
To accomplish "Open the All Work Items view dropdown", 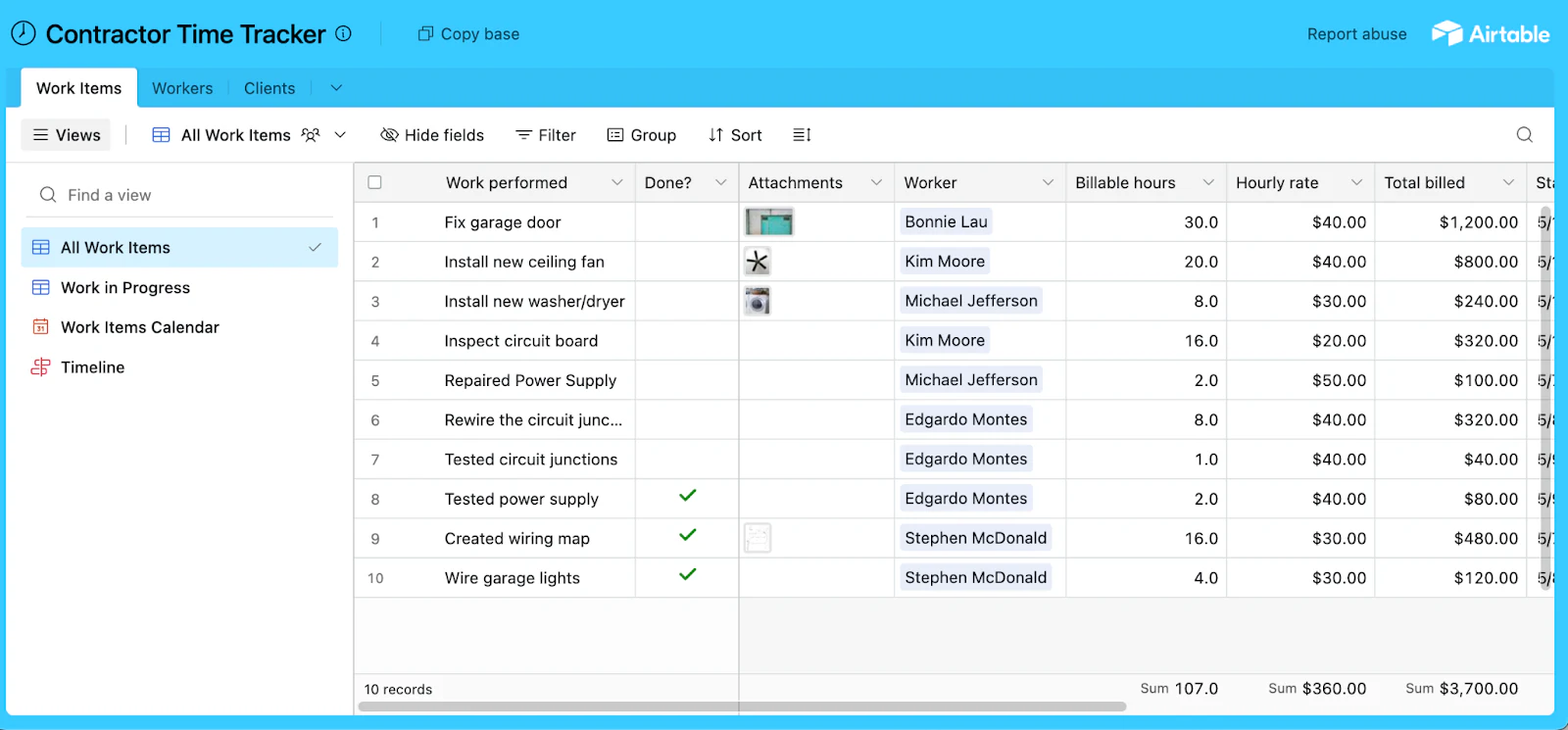I will (340, 135).
